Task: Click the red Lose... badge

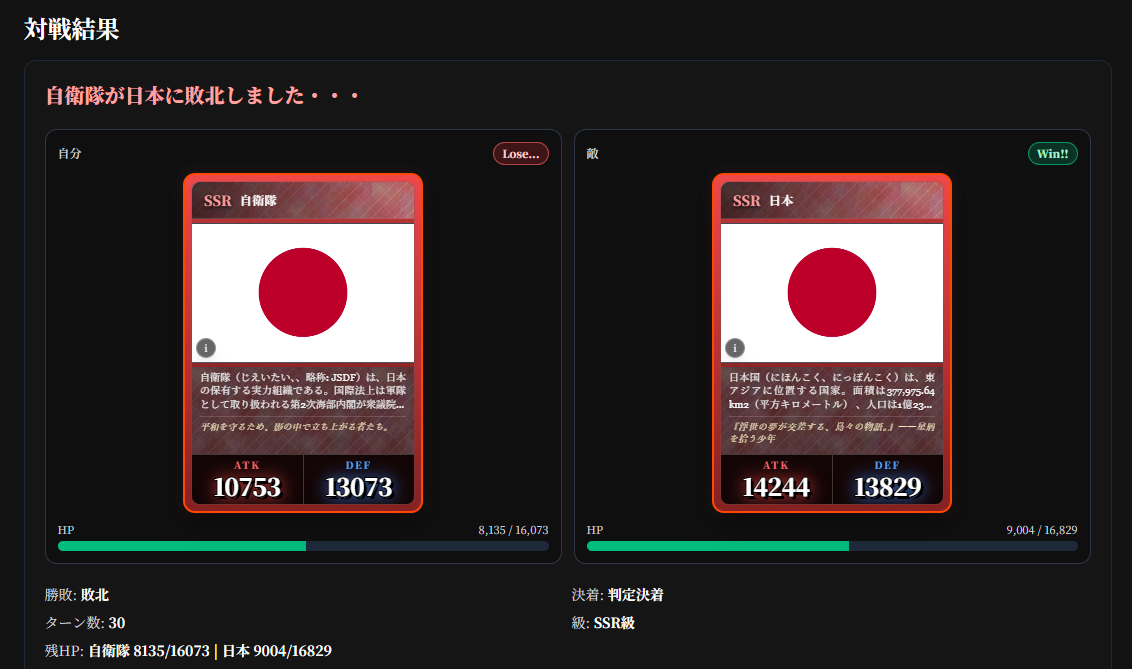Action: [x=520, y=154]
